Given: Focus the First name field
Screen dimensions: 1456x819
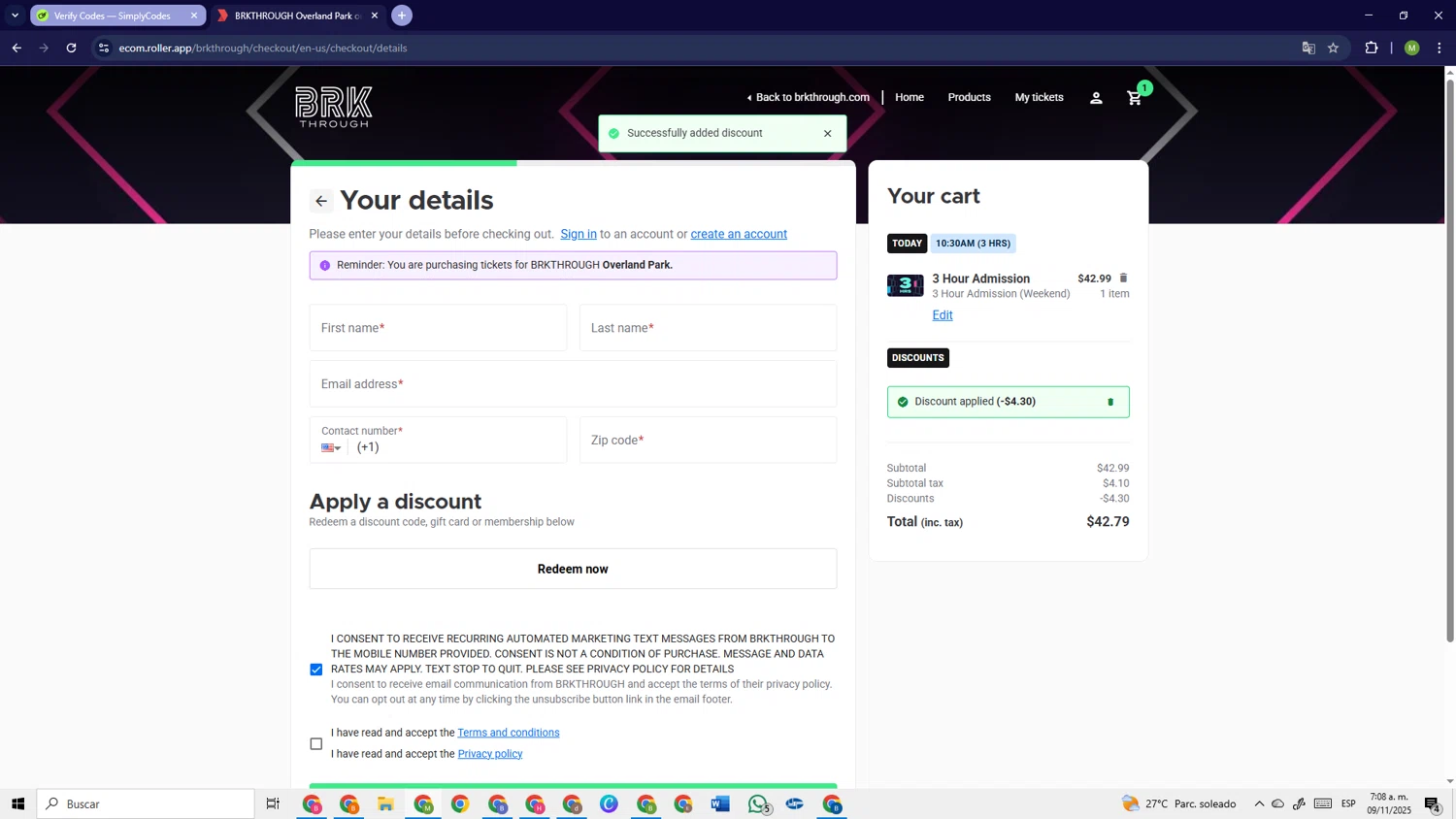Looking at the screenshot, I should pos(438,328).
